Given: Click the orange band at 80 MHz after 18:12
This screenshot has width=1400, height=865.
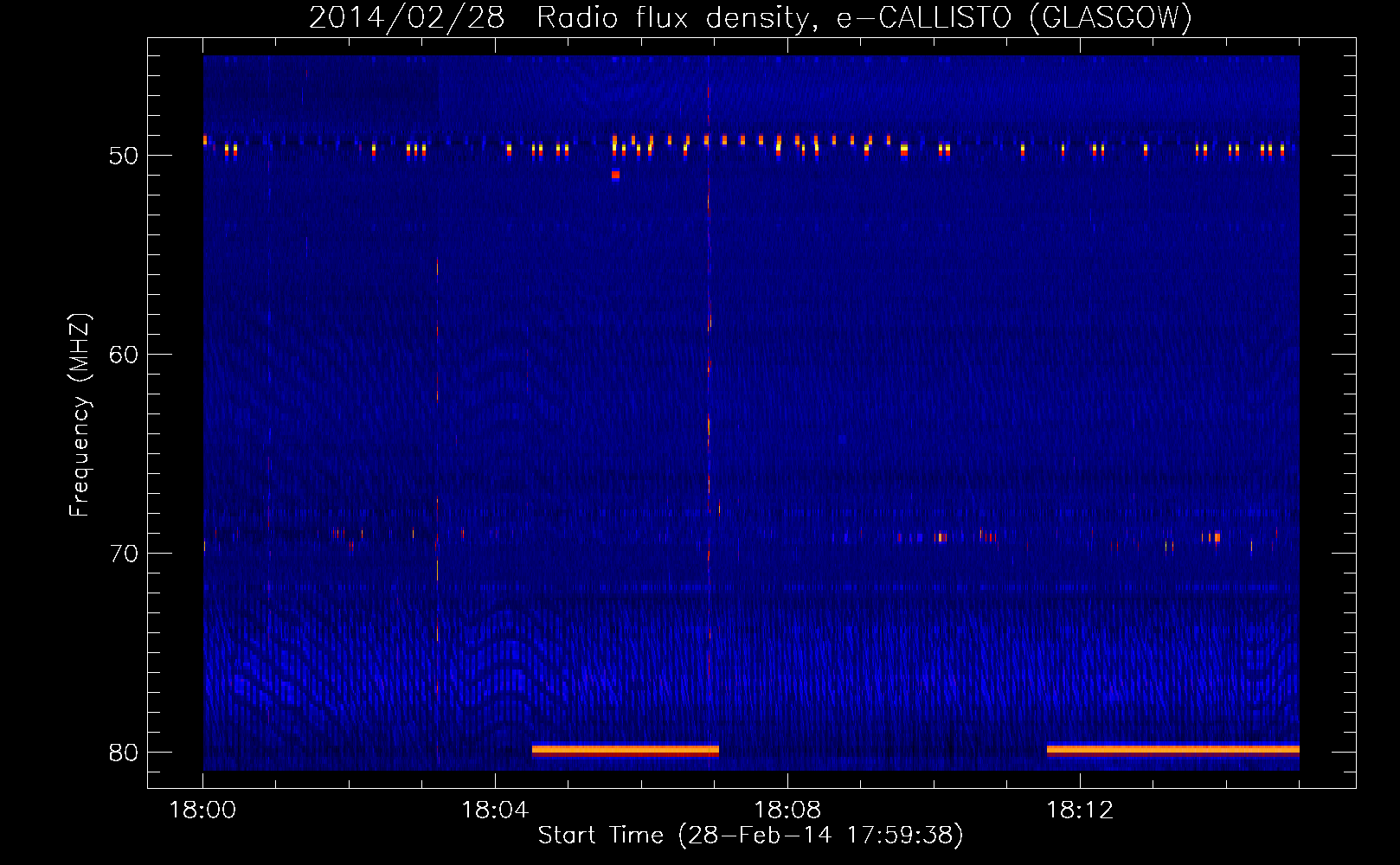Looking at the screenshot, I should 1173,751.
